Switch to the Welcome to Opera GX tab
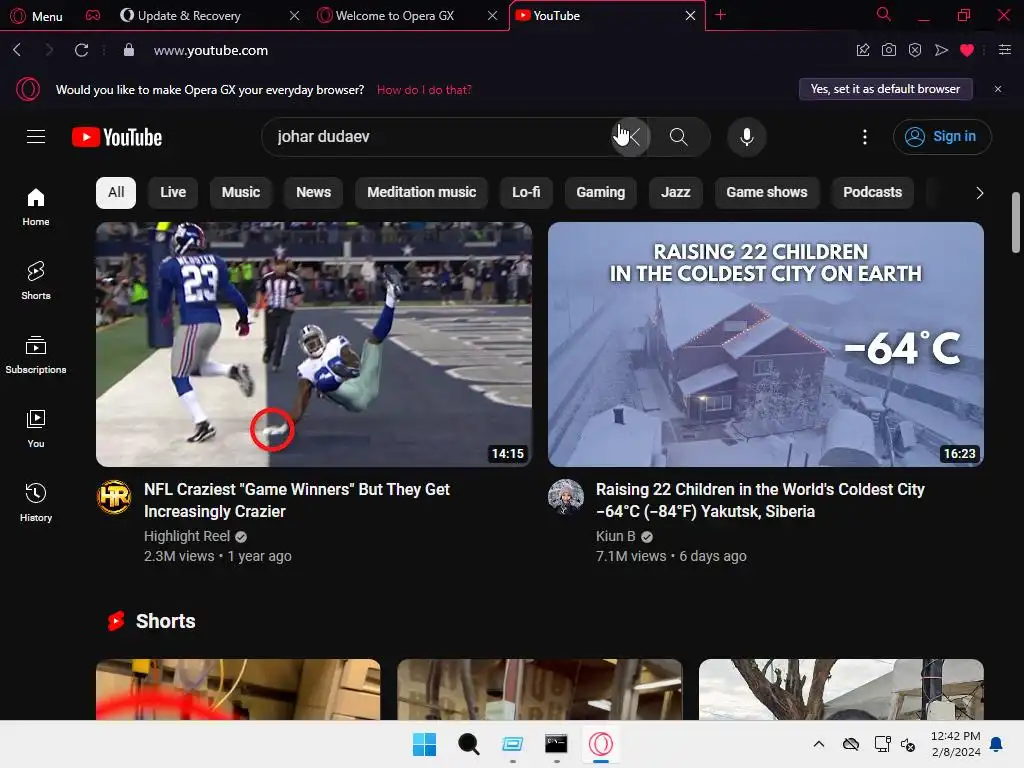1024x768 pixels. [394, 16]
